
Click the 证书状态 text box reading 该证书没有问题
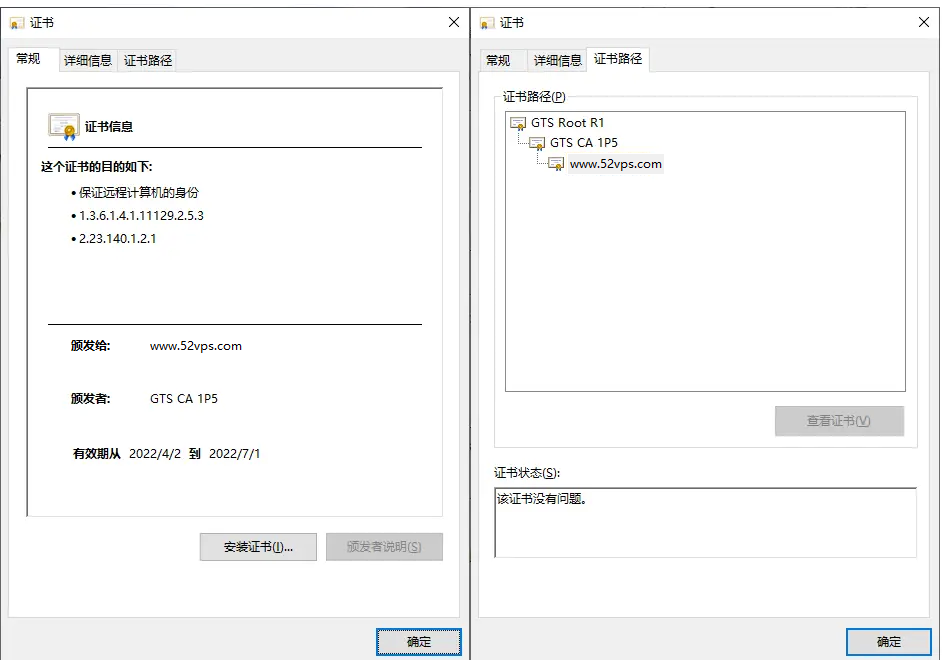click(706, 522)
